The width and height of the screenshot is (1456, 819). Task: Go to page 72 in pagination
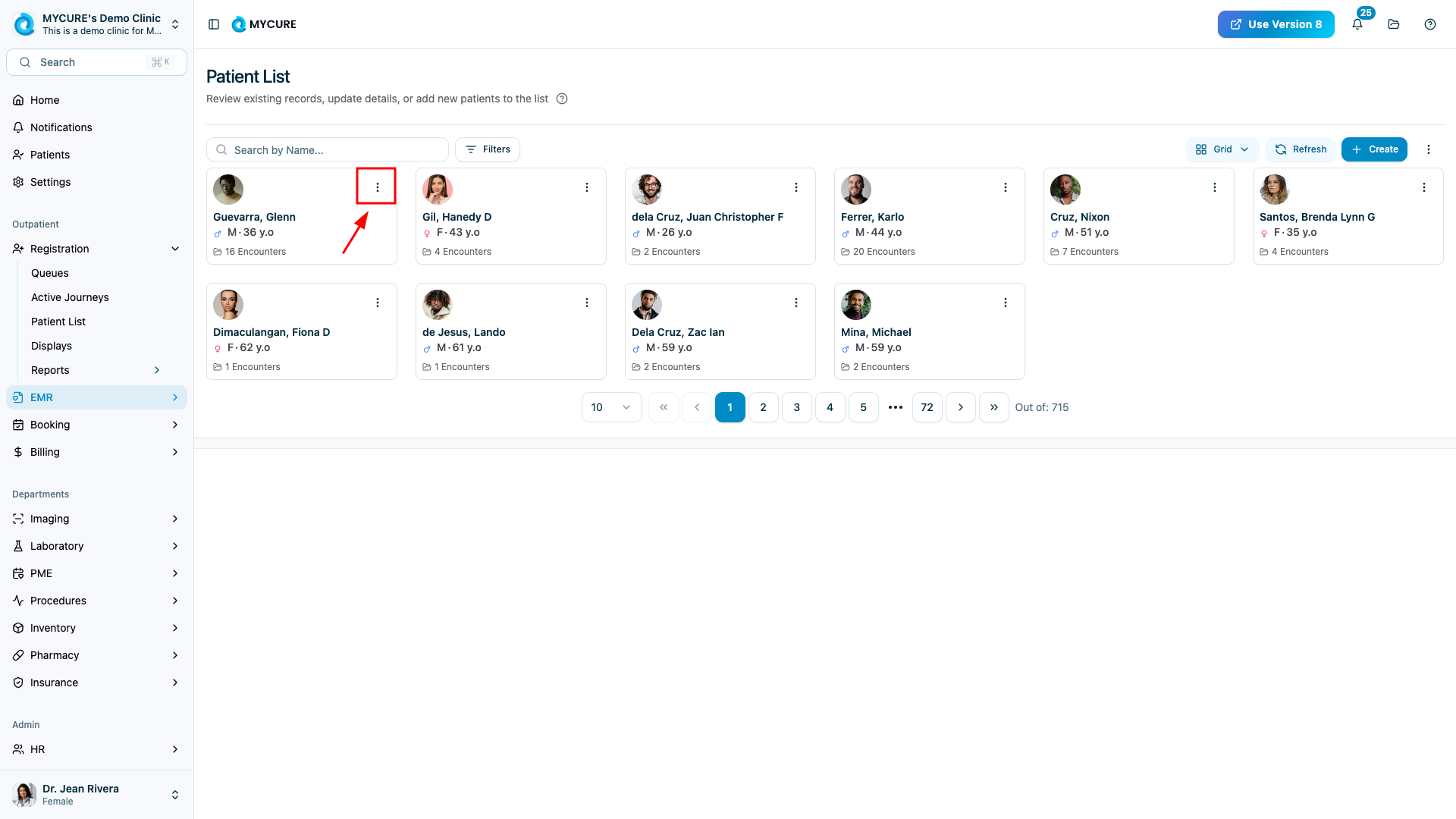(x=927, y=407)
